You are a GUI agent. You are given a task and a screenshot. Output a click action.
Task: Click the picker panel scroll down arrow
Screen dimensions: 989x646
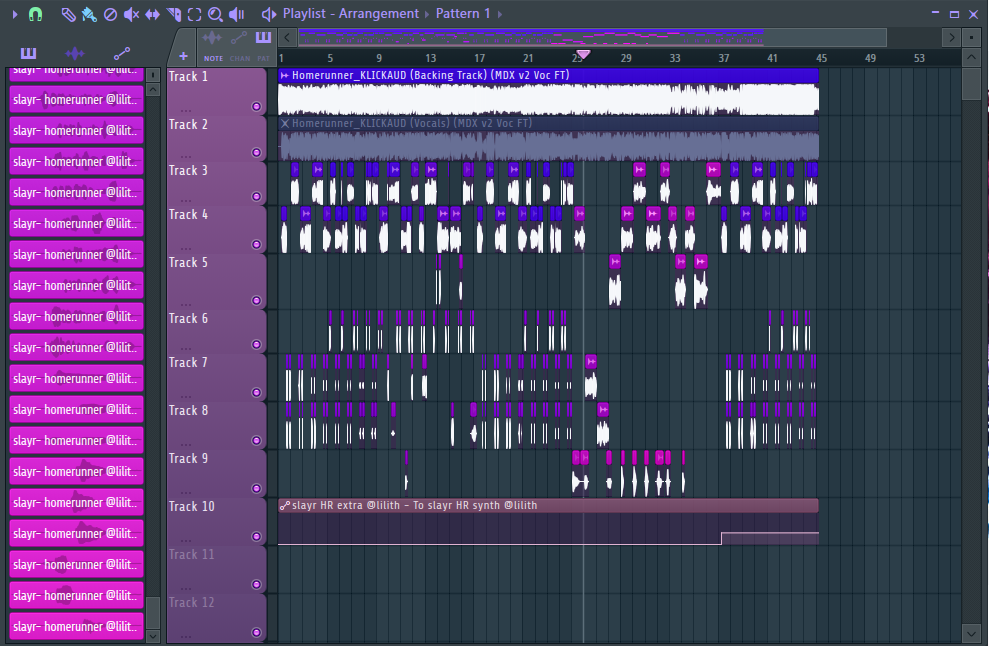point(153,637)
